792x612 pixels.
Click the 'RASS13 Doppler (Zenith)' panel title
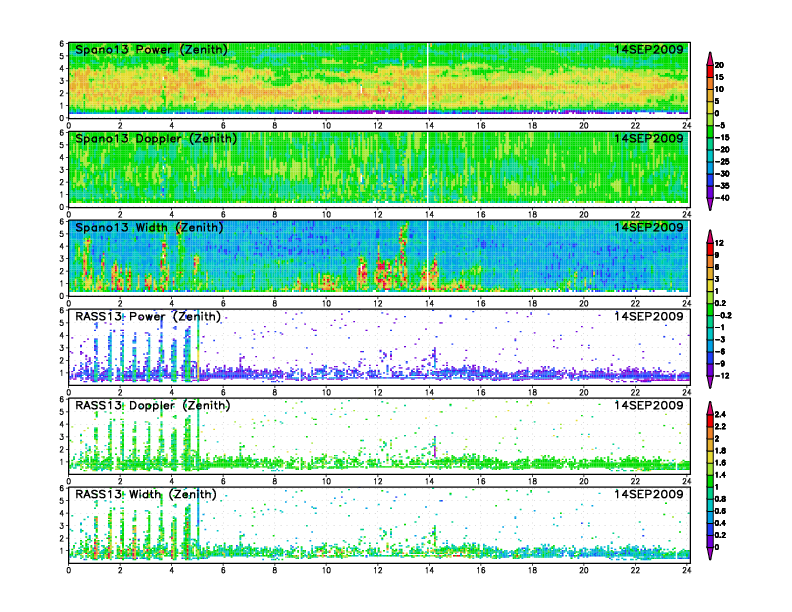coord(153,405)
